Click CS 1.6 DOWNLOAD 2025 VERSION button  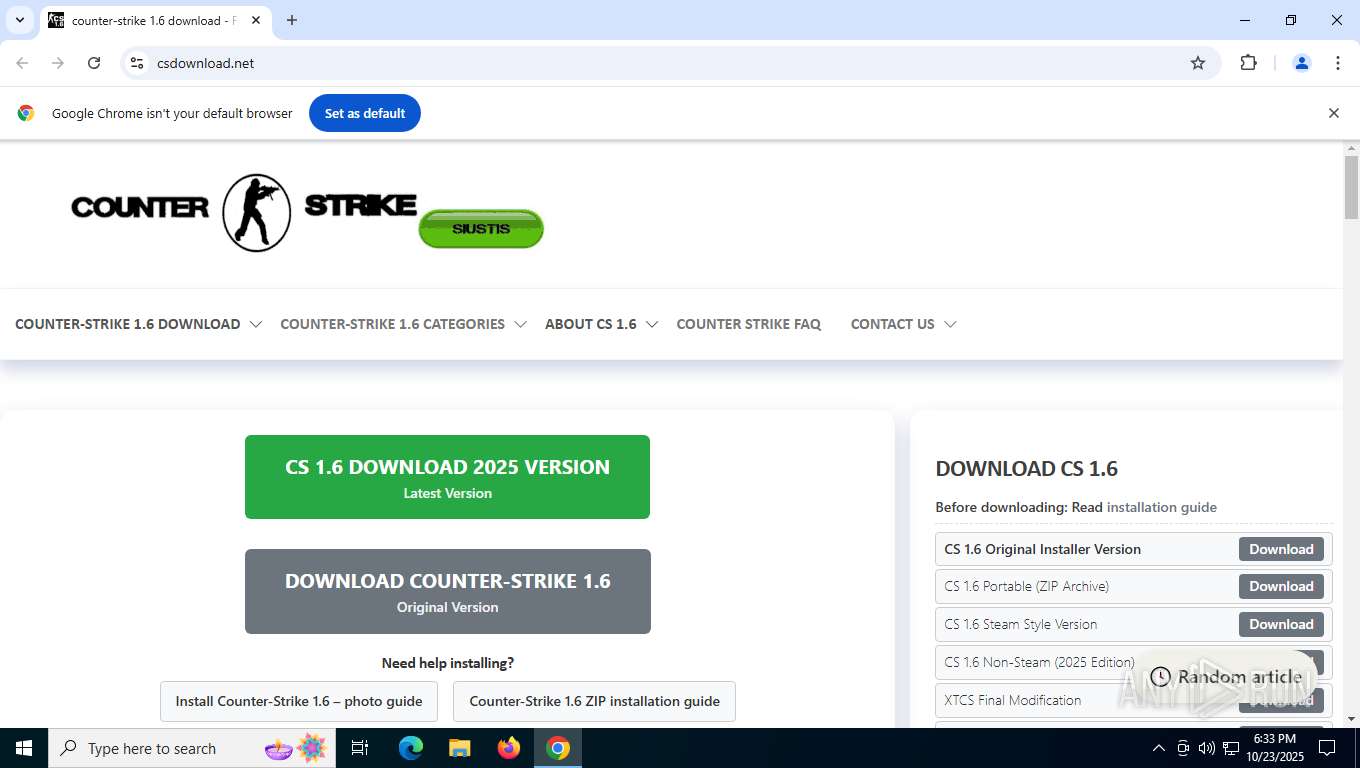pos(447,477)
